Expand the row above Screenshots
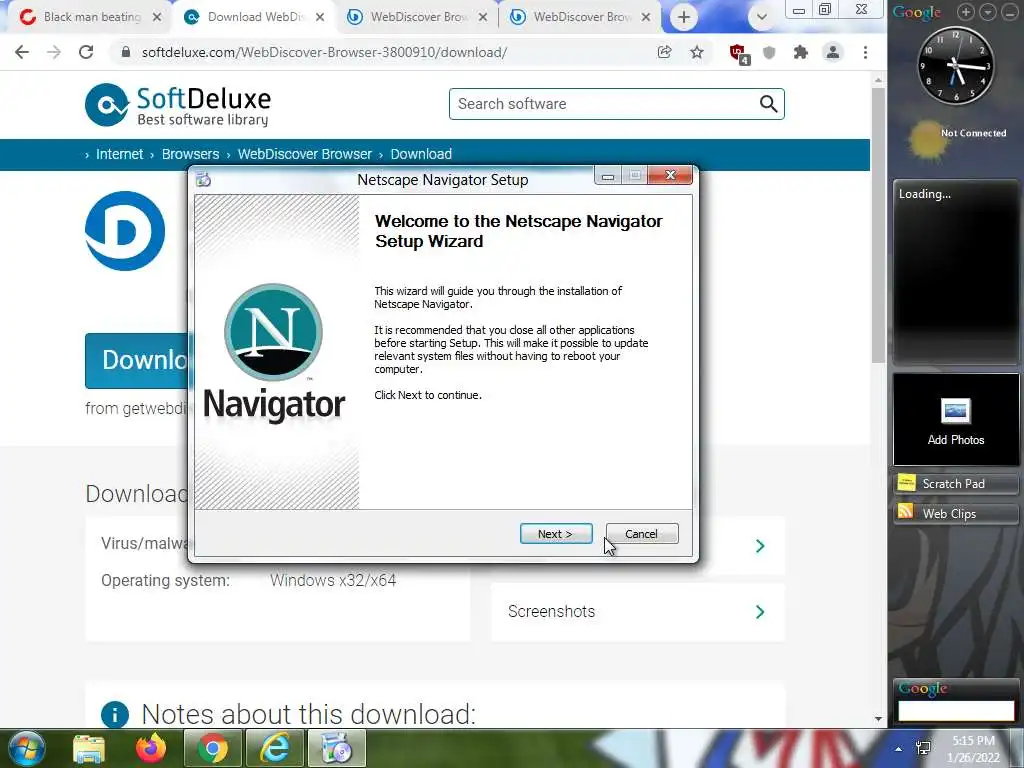 (x=760, y=546)
